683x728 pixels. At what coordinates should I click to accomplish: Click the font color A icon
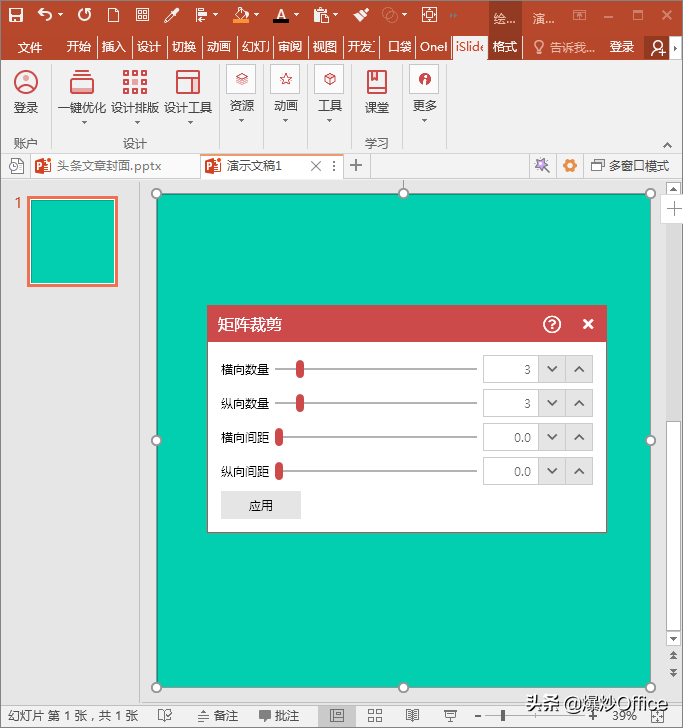(x=281, y=15)
